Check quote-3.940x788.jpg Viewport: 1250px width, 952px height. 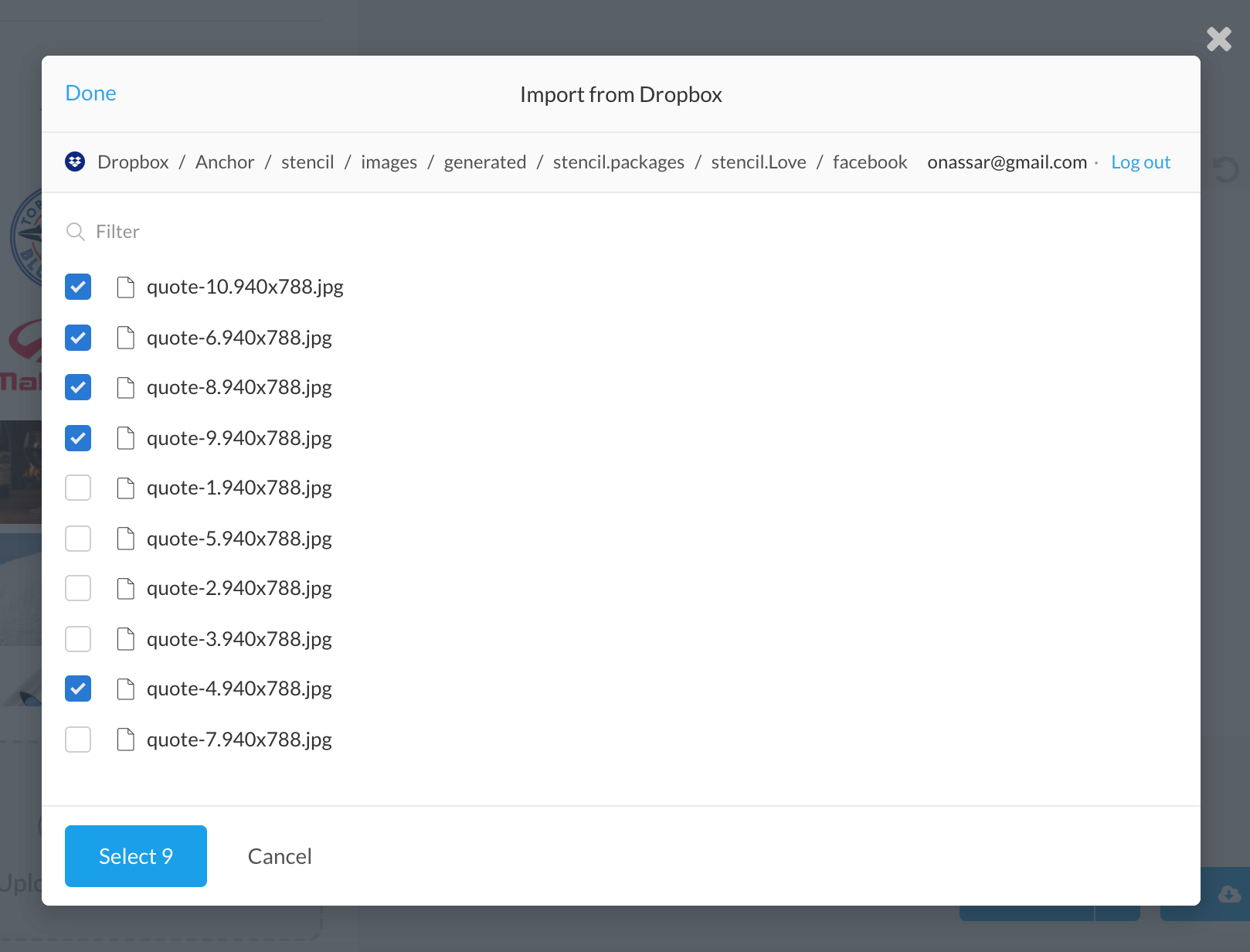click(x=77, y=638)
